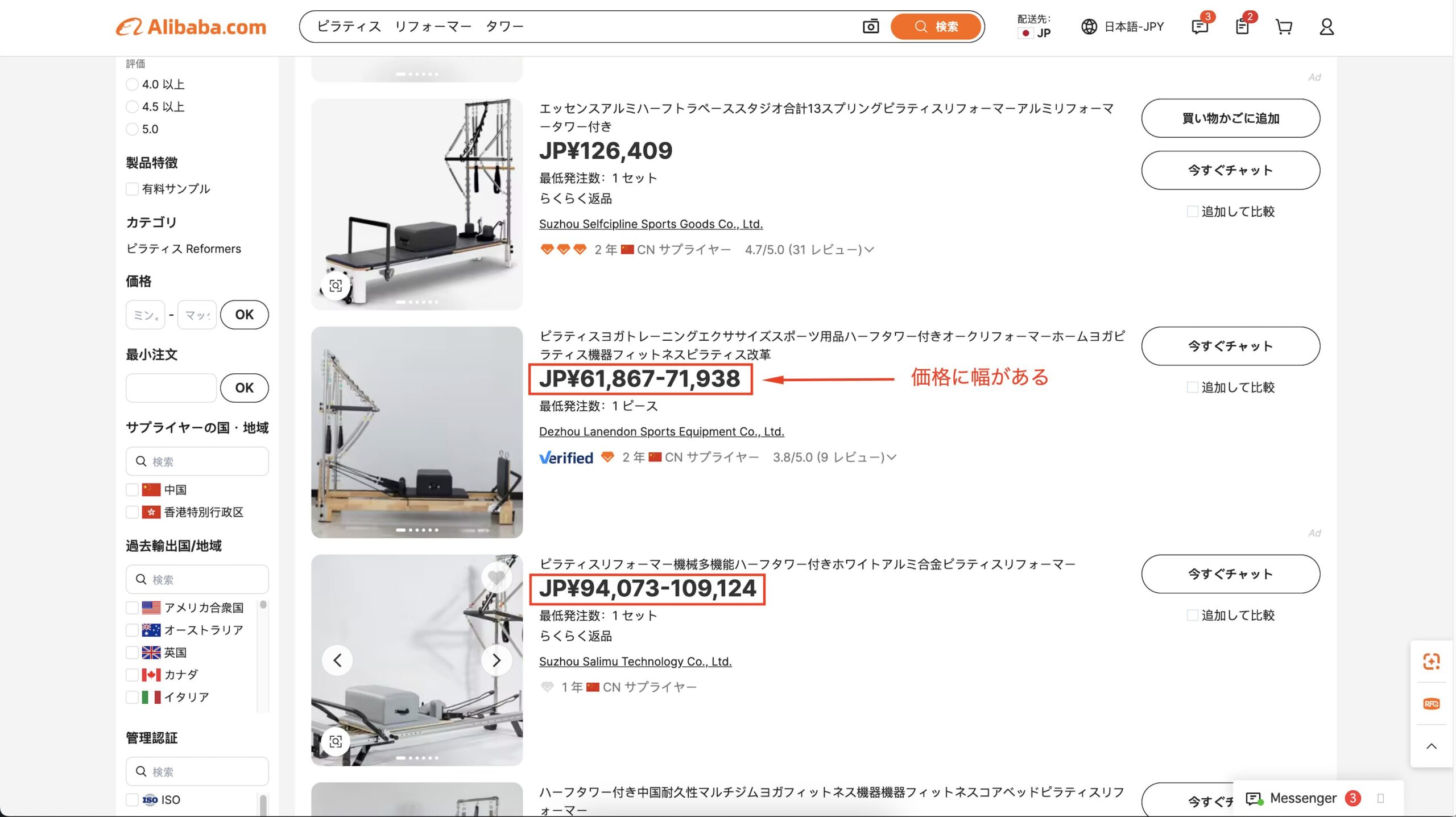Select the ピラティス Reformers category

pos(183,249)
